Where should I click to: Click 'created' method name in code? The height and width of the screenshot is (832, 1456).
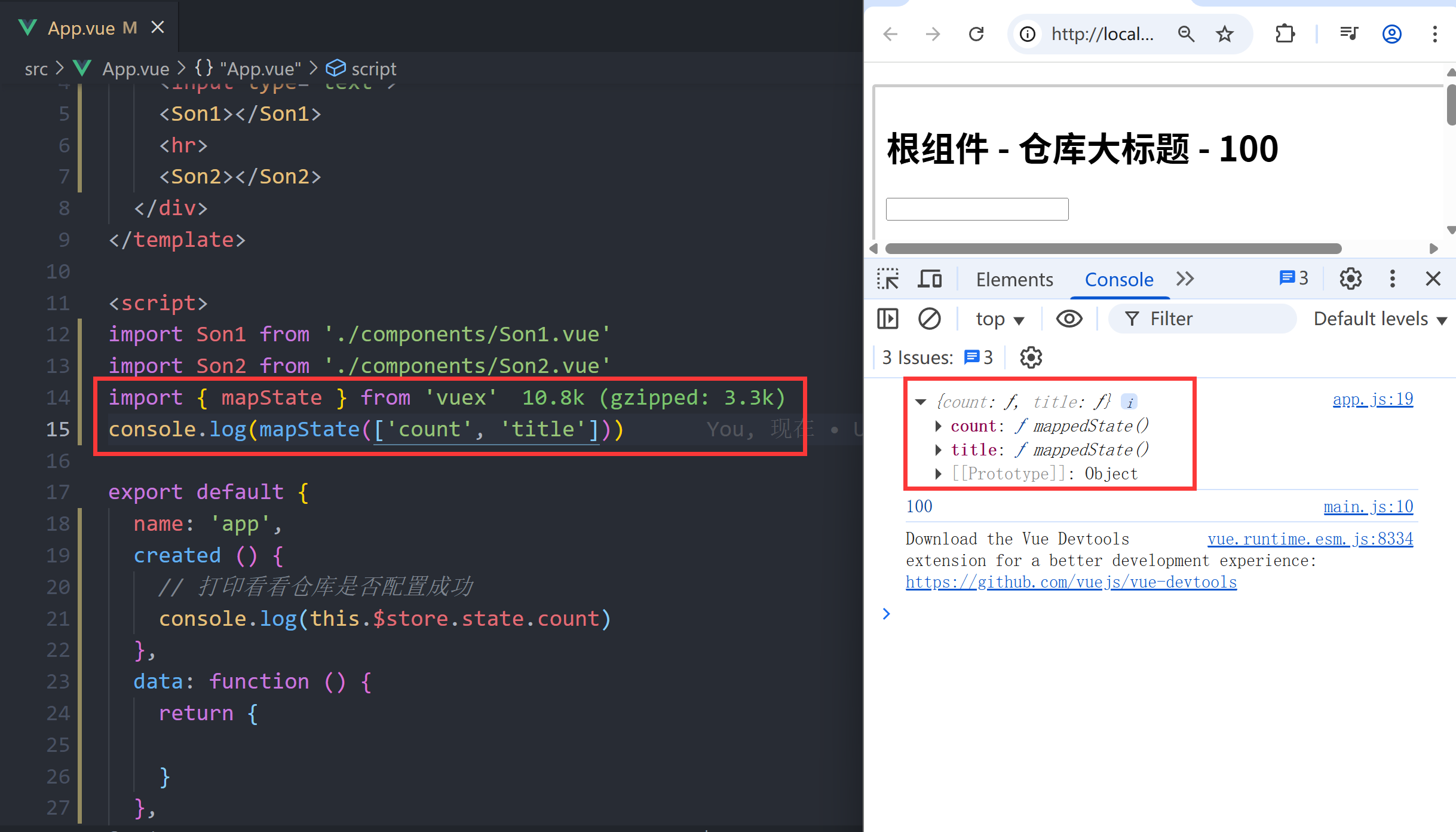point(177,555)
